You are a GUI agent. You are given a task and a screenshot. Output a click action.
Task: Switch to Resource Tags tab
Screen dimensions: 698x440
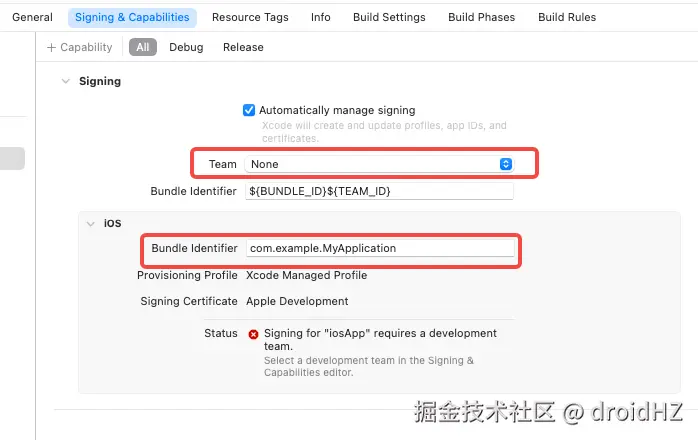point(250,17)
